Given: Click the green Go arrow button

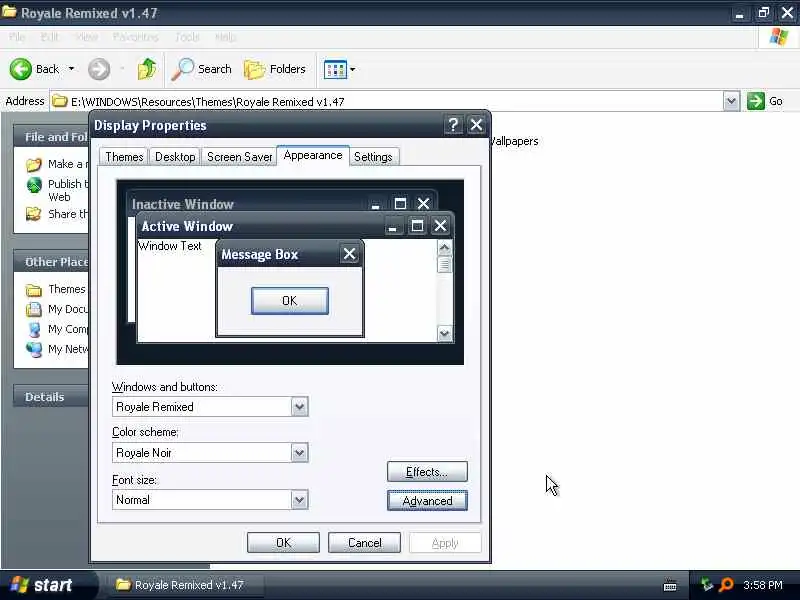Looking at the screenshot, I should [756, 101].
